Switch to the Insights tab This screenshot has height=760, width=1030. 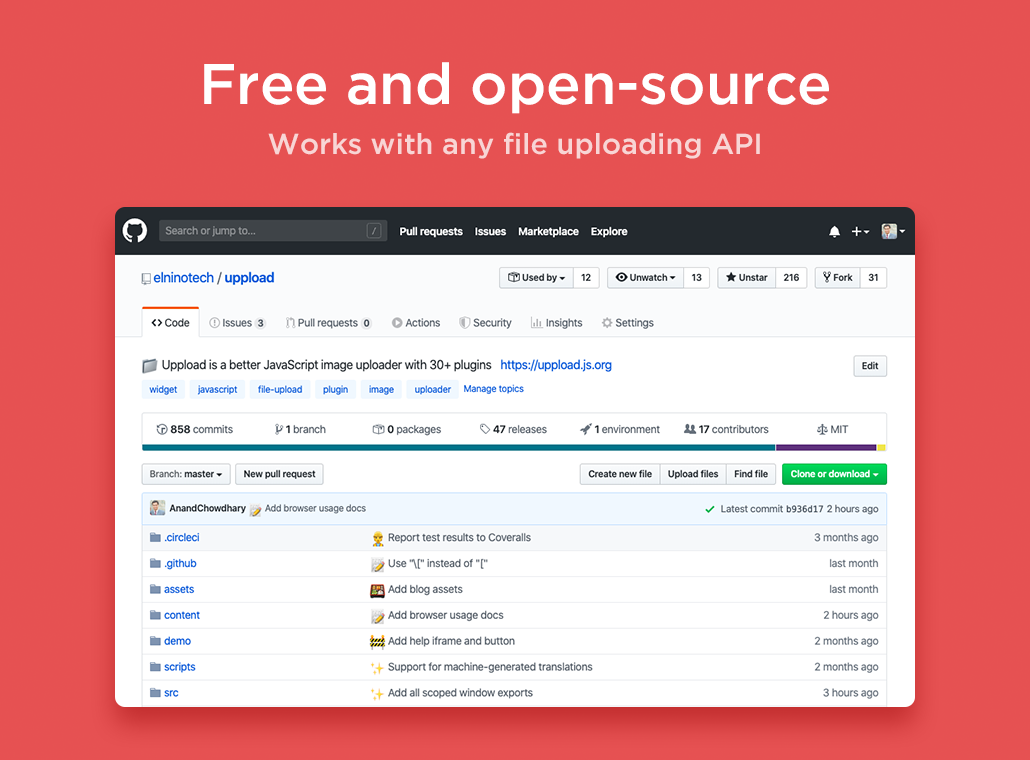click(x=556, y=323)
